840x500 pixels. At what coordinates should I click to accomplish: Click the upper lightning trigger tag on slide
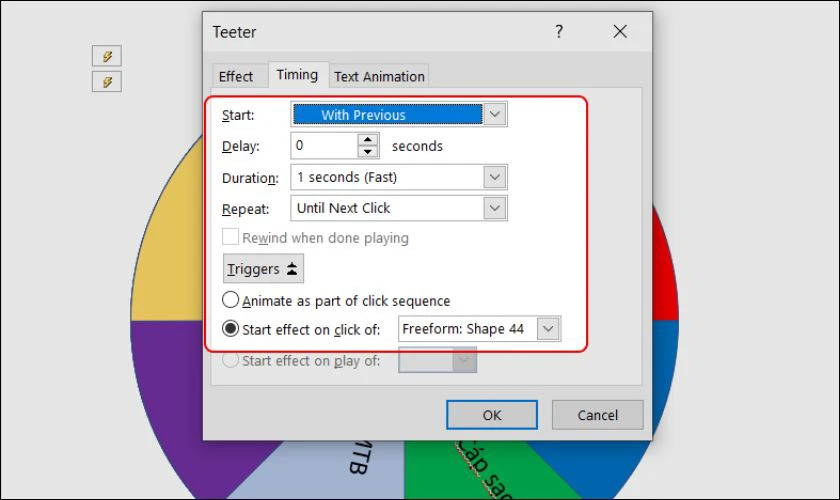click(x=107, y=56)
